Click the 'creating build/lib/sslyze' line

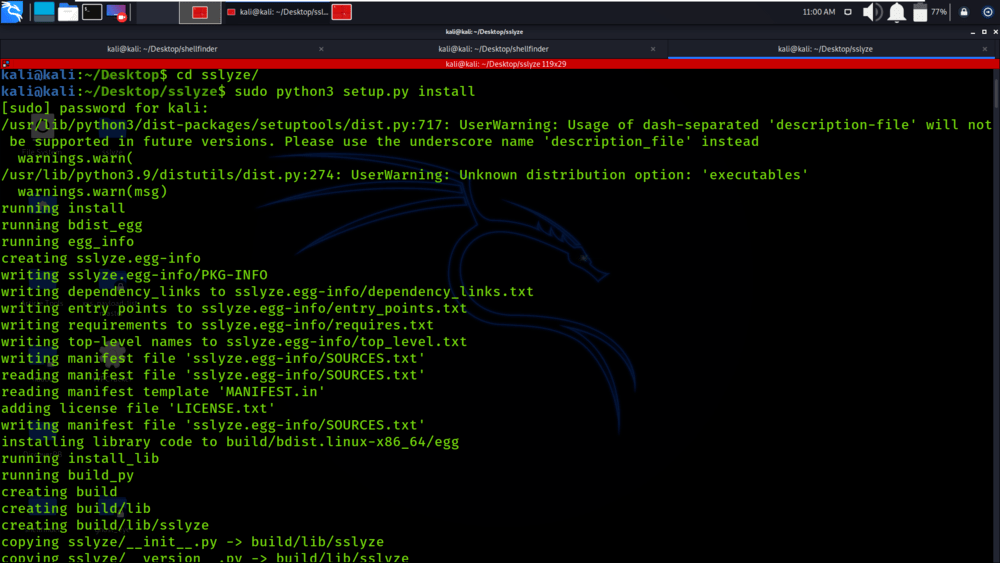click(105, 525)
